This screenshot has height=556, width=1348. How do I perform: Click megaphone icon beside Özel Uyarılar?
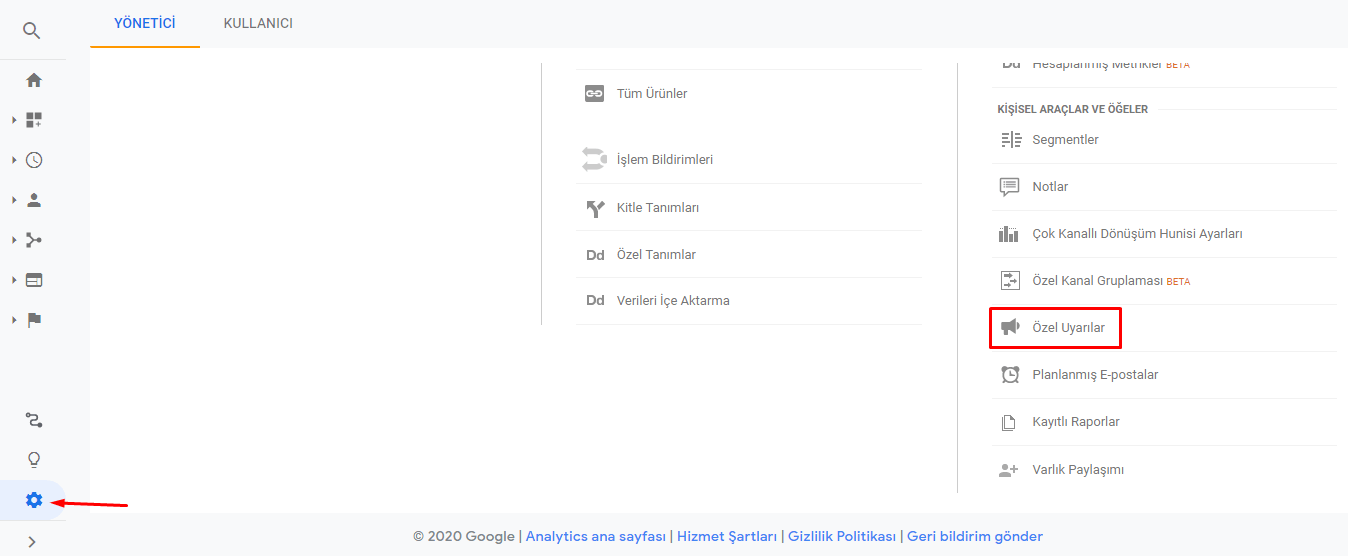(1010, 327)
